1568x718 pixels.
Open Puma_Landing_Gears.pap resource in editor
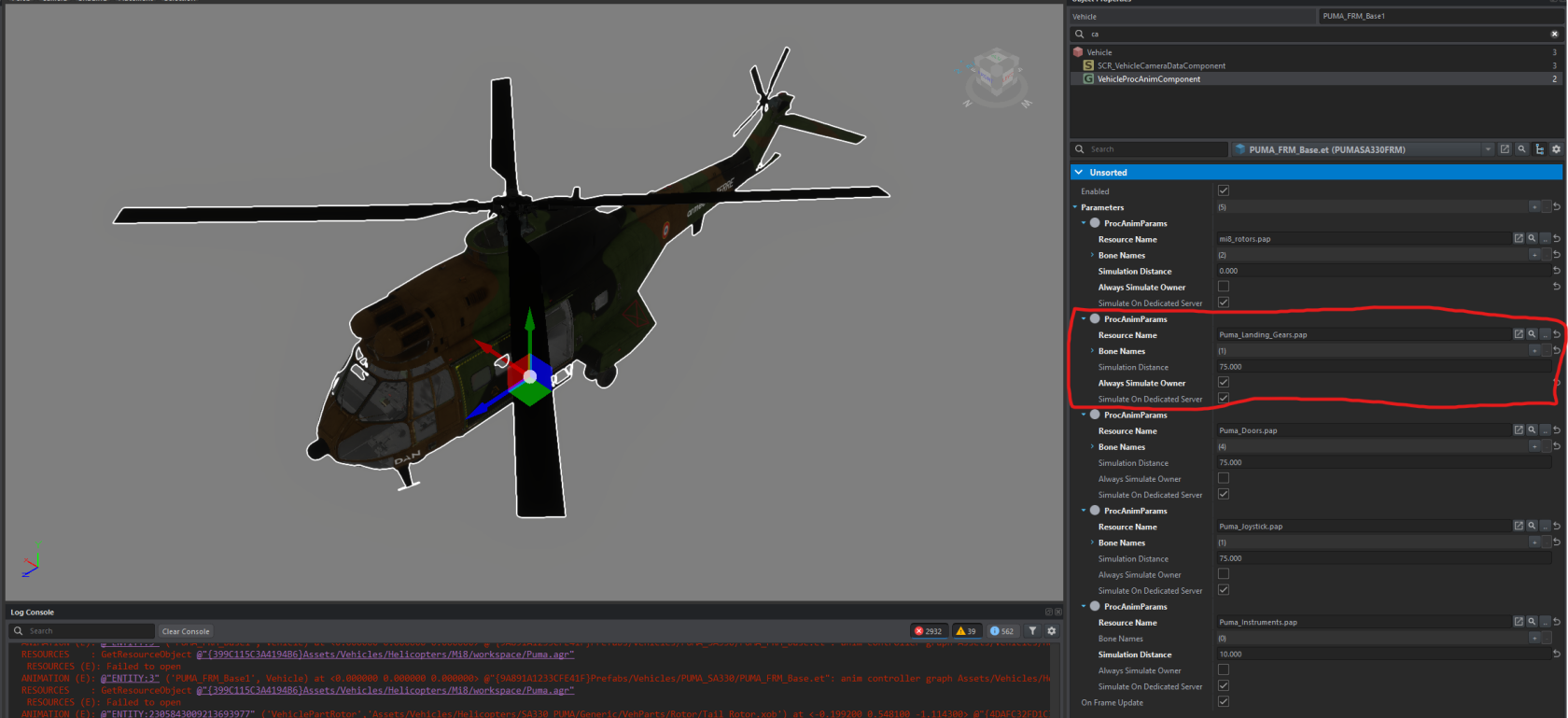(1519, 334)
